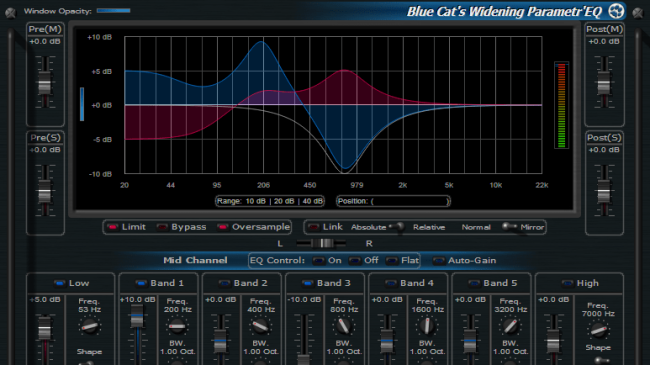Click the Low band 53 Hz value
The height and width of the screenshot is (365, 650).
[x=90, y=310]
